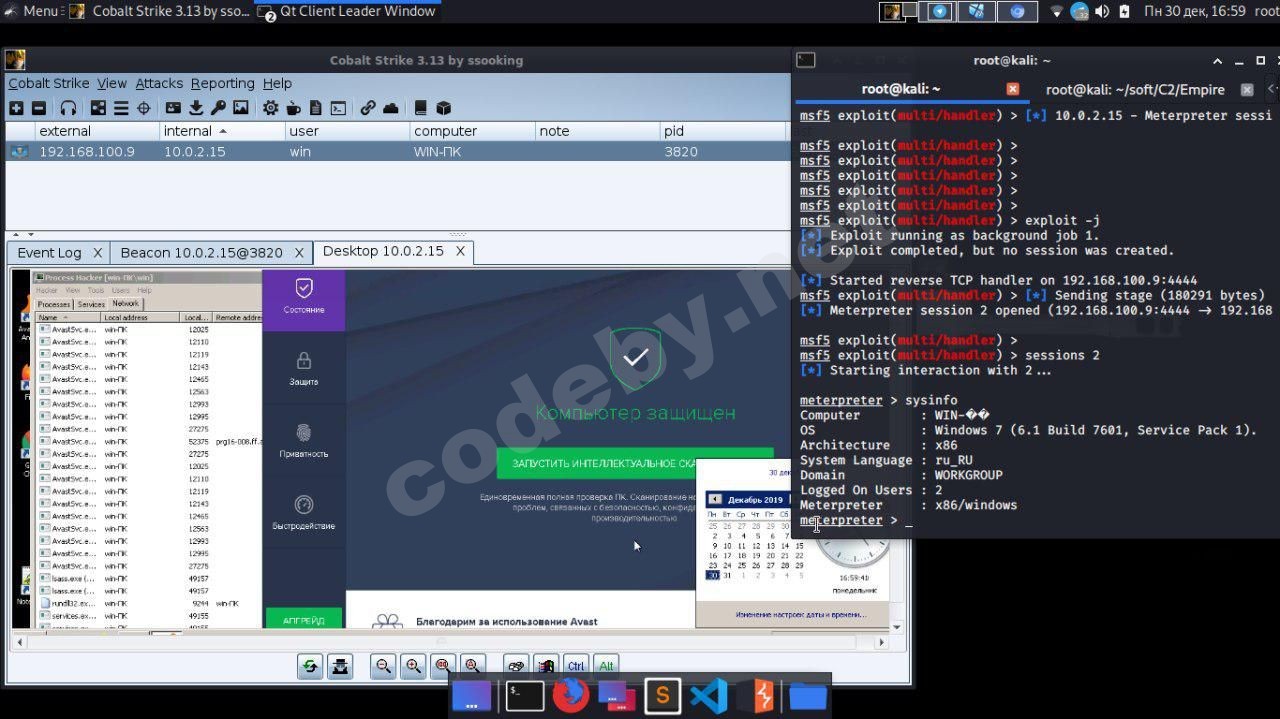This screenshot has height=719, width=1280.
Task: Open Listeners via headphones icon
Action: click(x=68, y=108)
